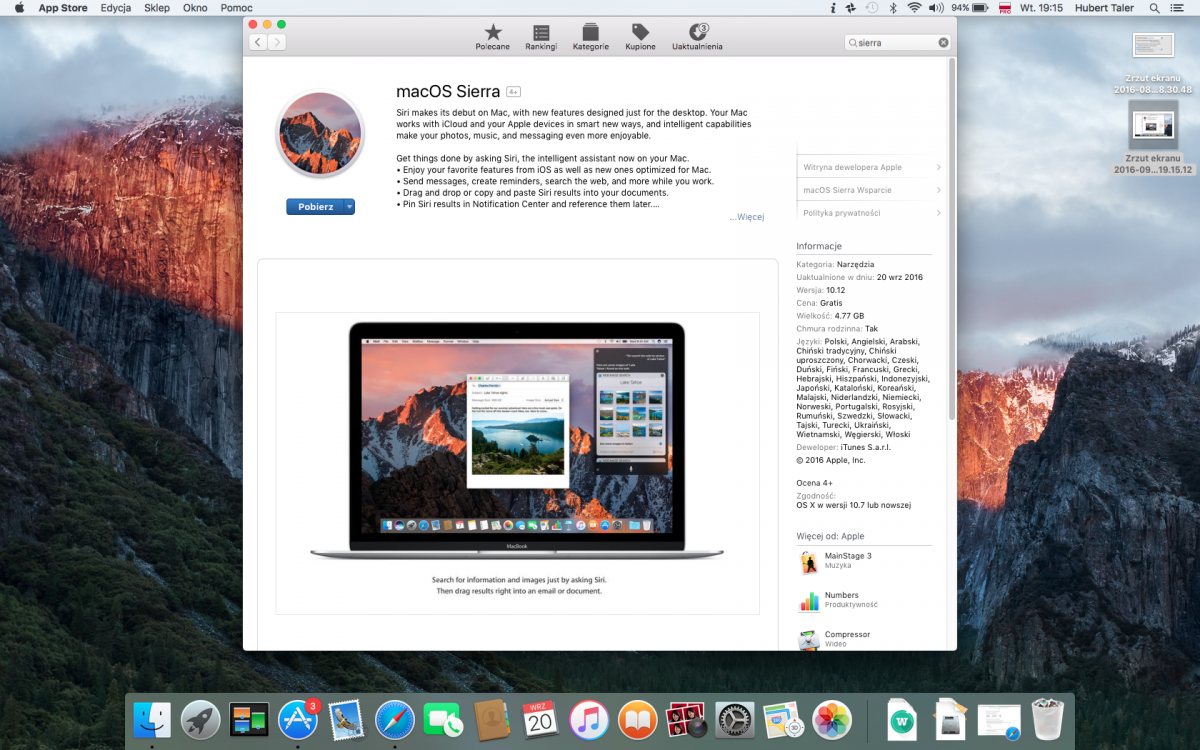Open the Polish flag input source menu
The width and height of the screenshot is (1200, 750).
1006,8
